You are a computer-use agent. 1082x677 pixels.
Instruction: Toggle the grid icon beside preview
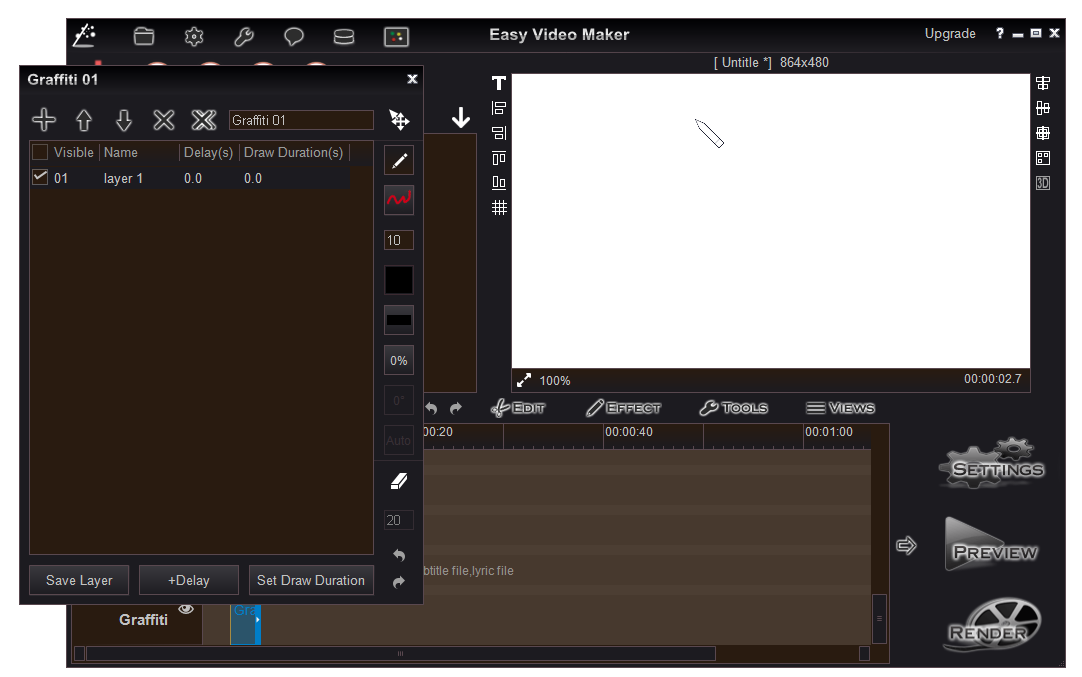pyautogui.click(x=499, y=208)
